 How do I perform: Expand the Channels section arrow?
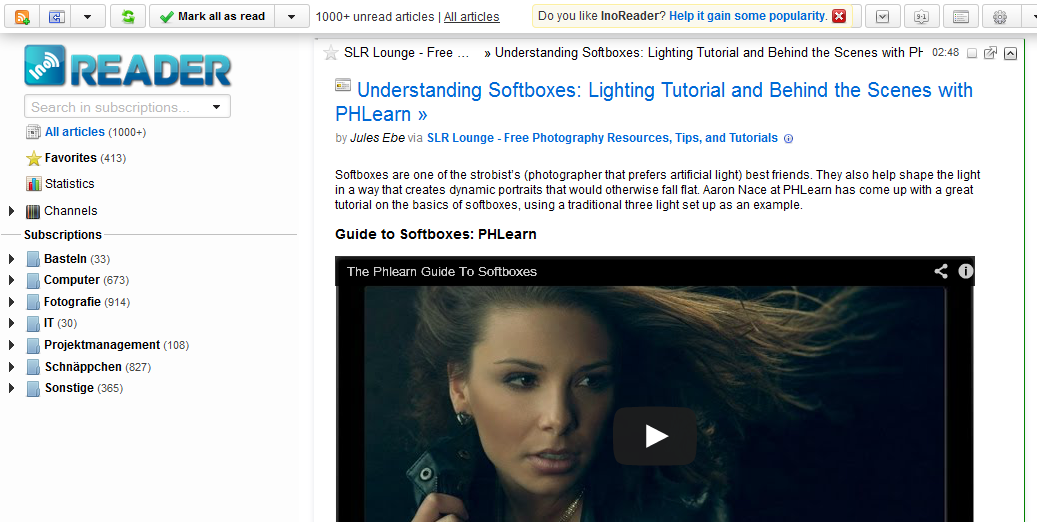point(11,211)
